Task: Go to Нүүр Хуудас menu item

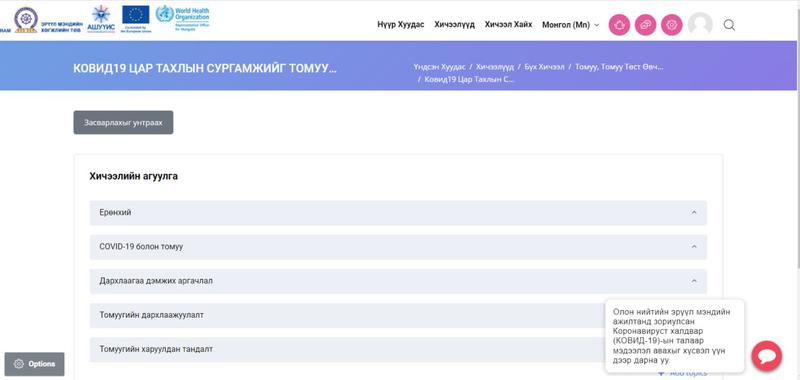Action: click(x=401, y=24)
